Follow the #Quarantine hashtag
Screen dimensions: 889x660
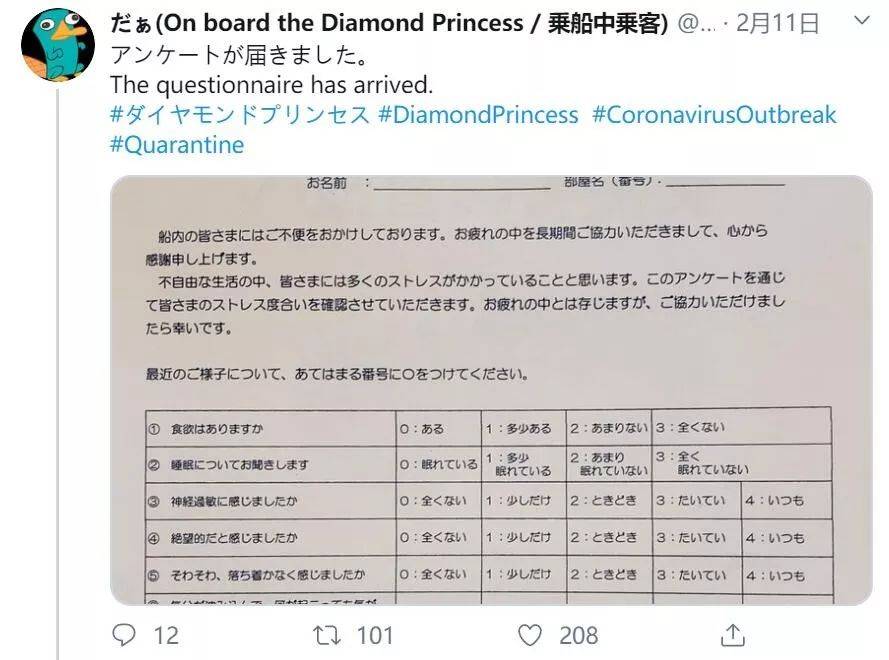pyautogui.click(x=177, y=145)
